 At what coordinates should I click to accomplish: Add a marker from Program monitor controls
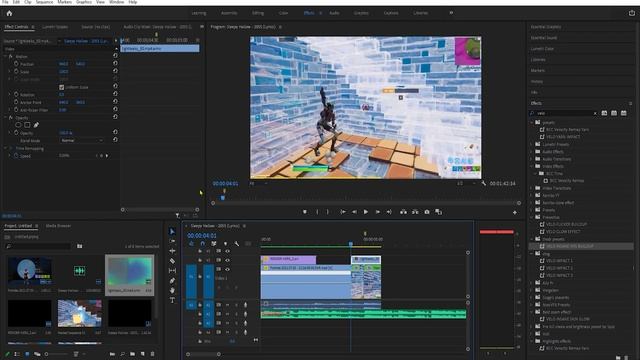[304, 212]
